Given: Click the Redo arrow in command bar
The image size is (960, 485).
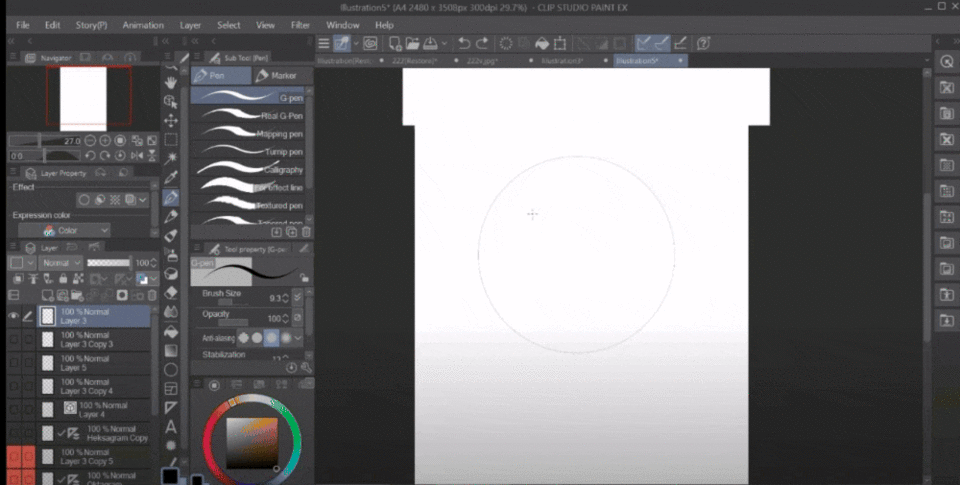Looking at the screenshot, I should [482, 43].
